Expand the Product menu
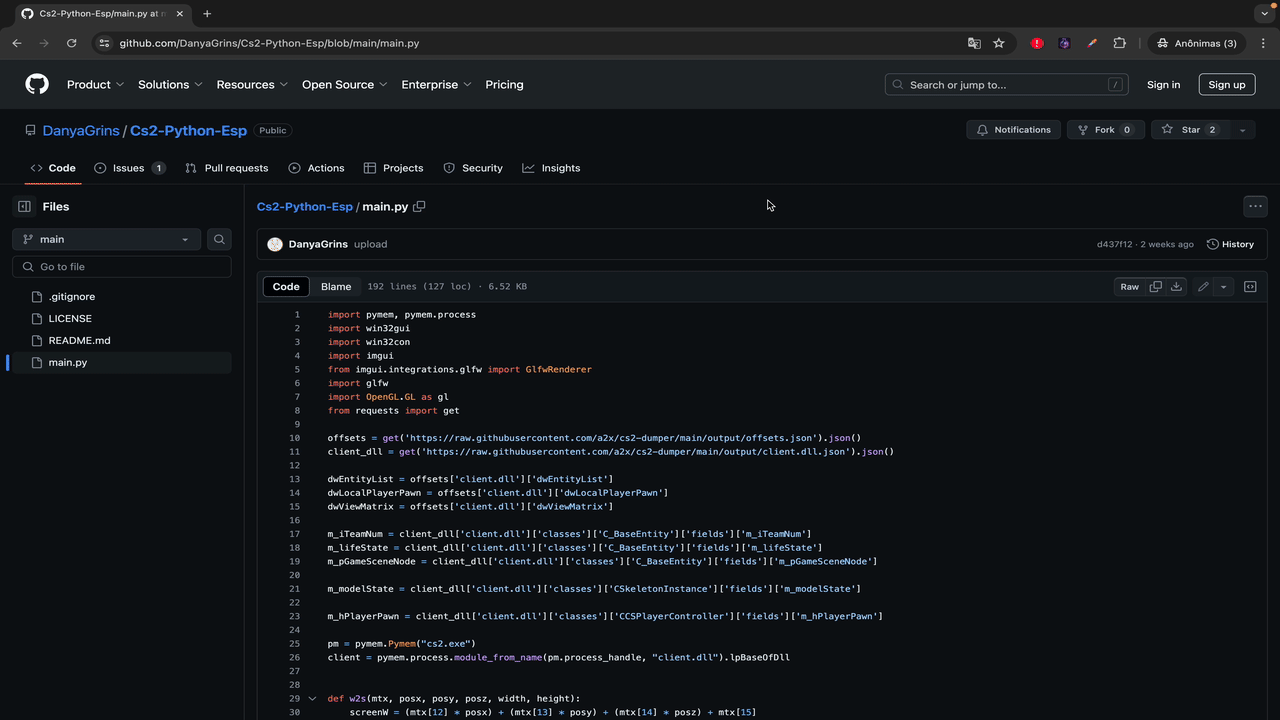The width and height of the screenshot is (1280, 720). pyautogui.click(x=96, y=85)
